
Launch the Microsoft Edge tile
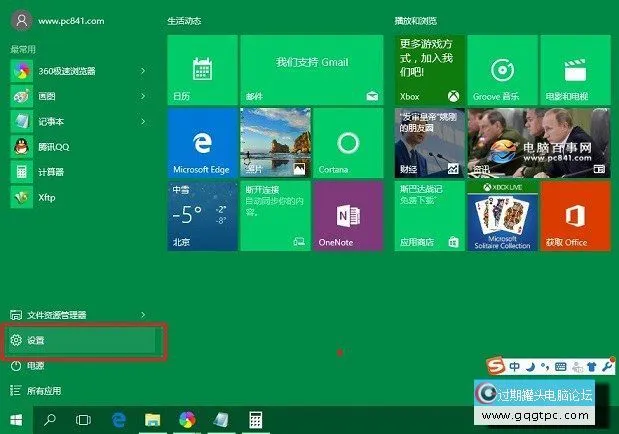point(202,142)
